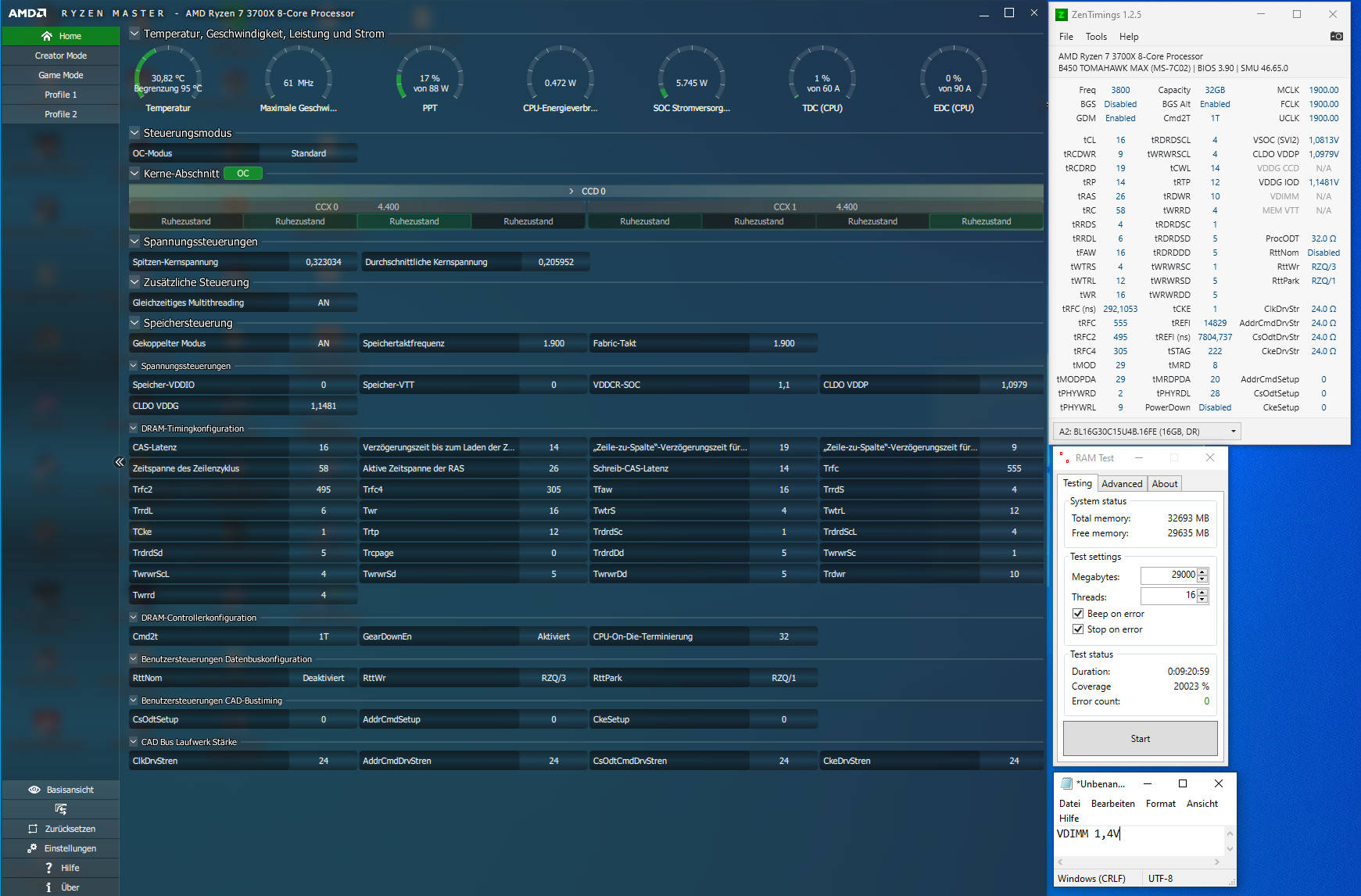
Task: Click the GearDownEn value Aktiviert
Action: pyautogui.click(x=553, y=636)
